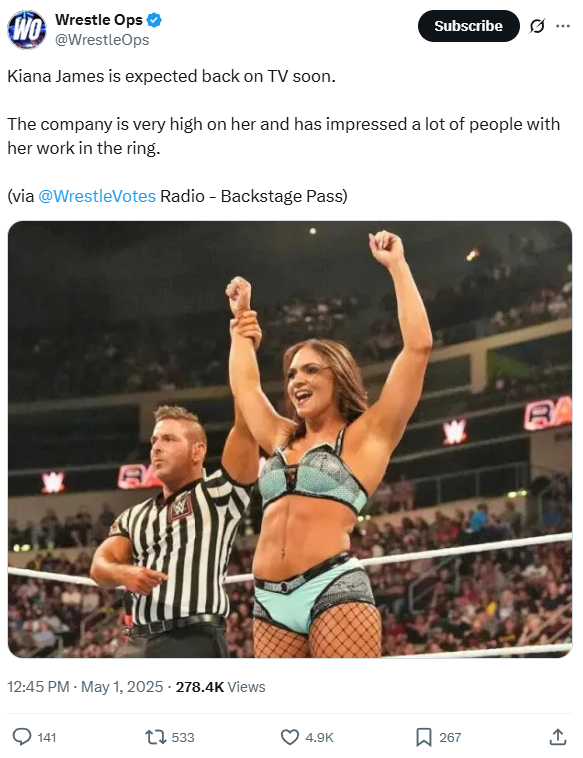583x758 pixels.
Task: Enlarge the wrestling ring photo
Action: click(x=290, y=439)
